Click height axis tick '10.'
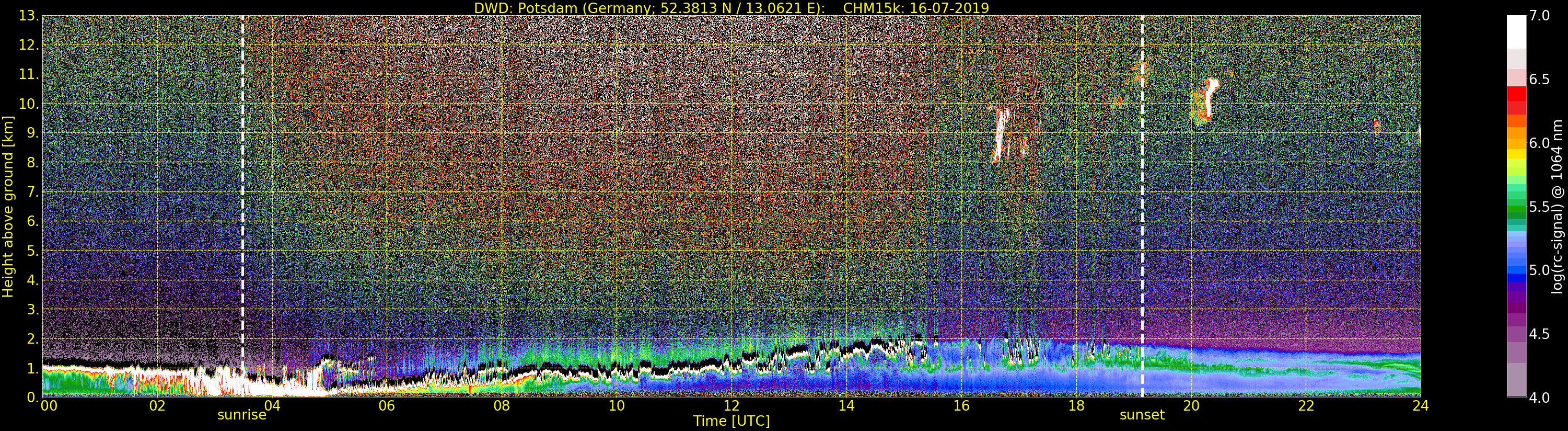The width and height of the screenshot is (1568, 431). click(29, 104)
